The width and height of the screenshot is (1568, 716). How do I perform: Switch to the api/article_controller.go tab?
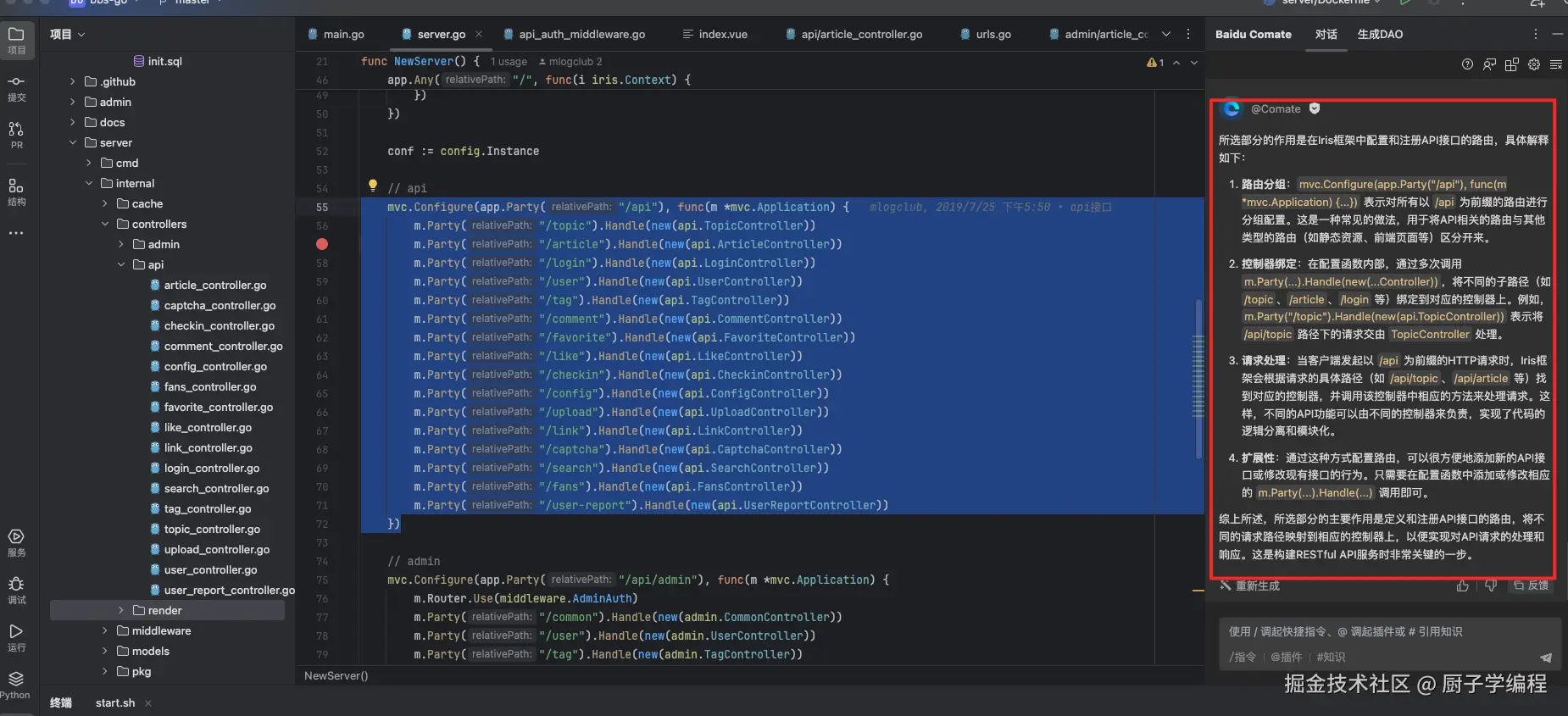(854, 34)
